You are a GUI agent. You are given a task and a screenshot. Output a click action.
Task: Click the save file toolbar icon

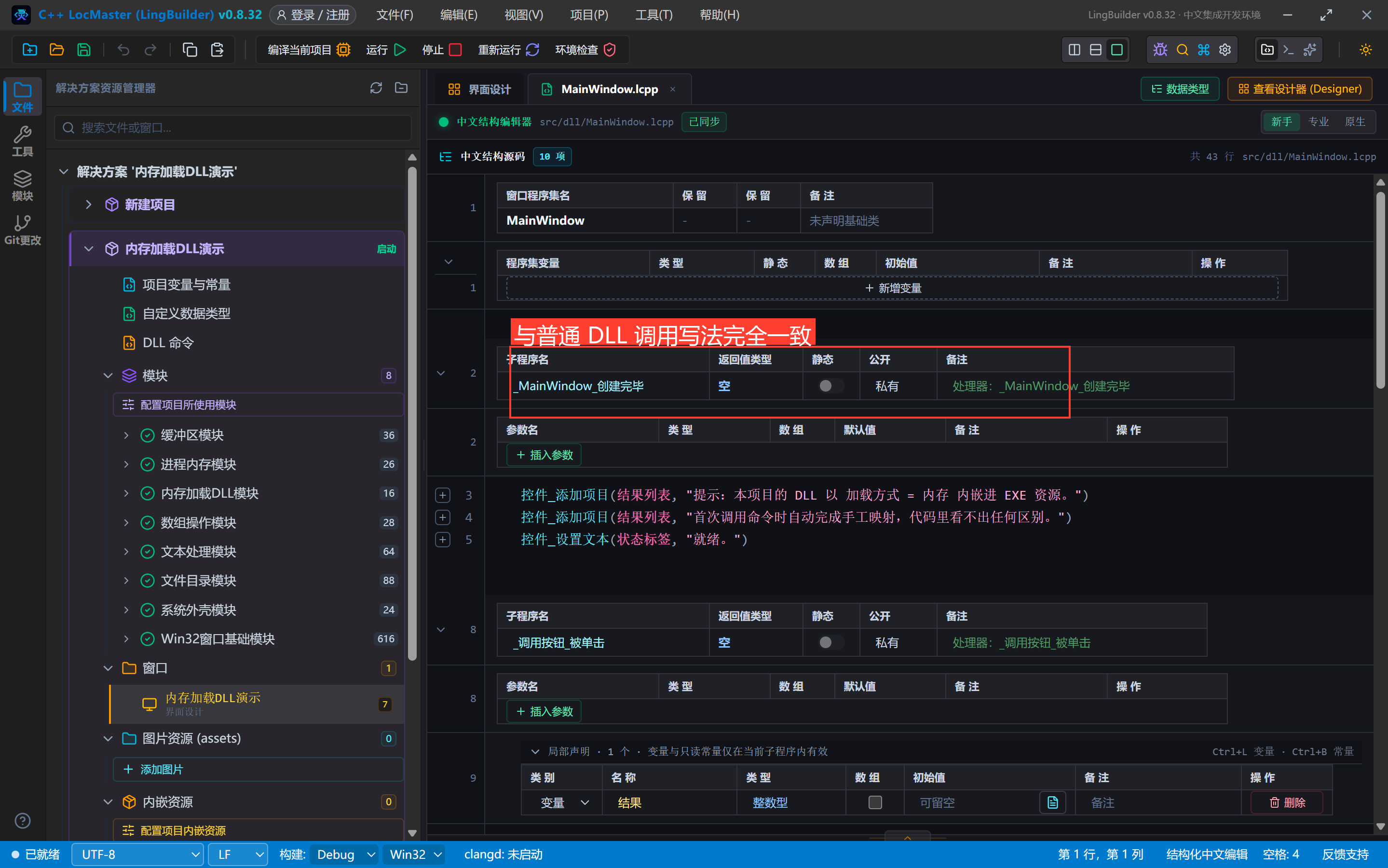click(84, 50)
